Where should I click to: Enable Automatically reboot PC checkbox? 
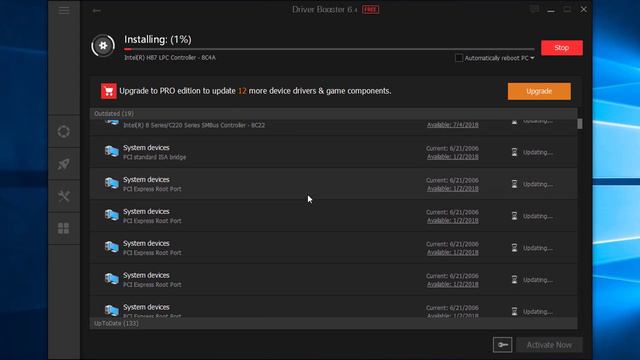pos(459,58)
